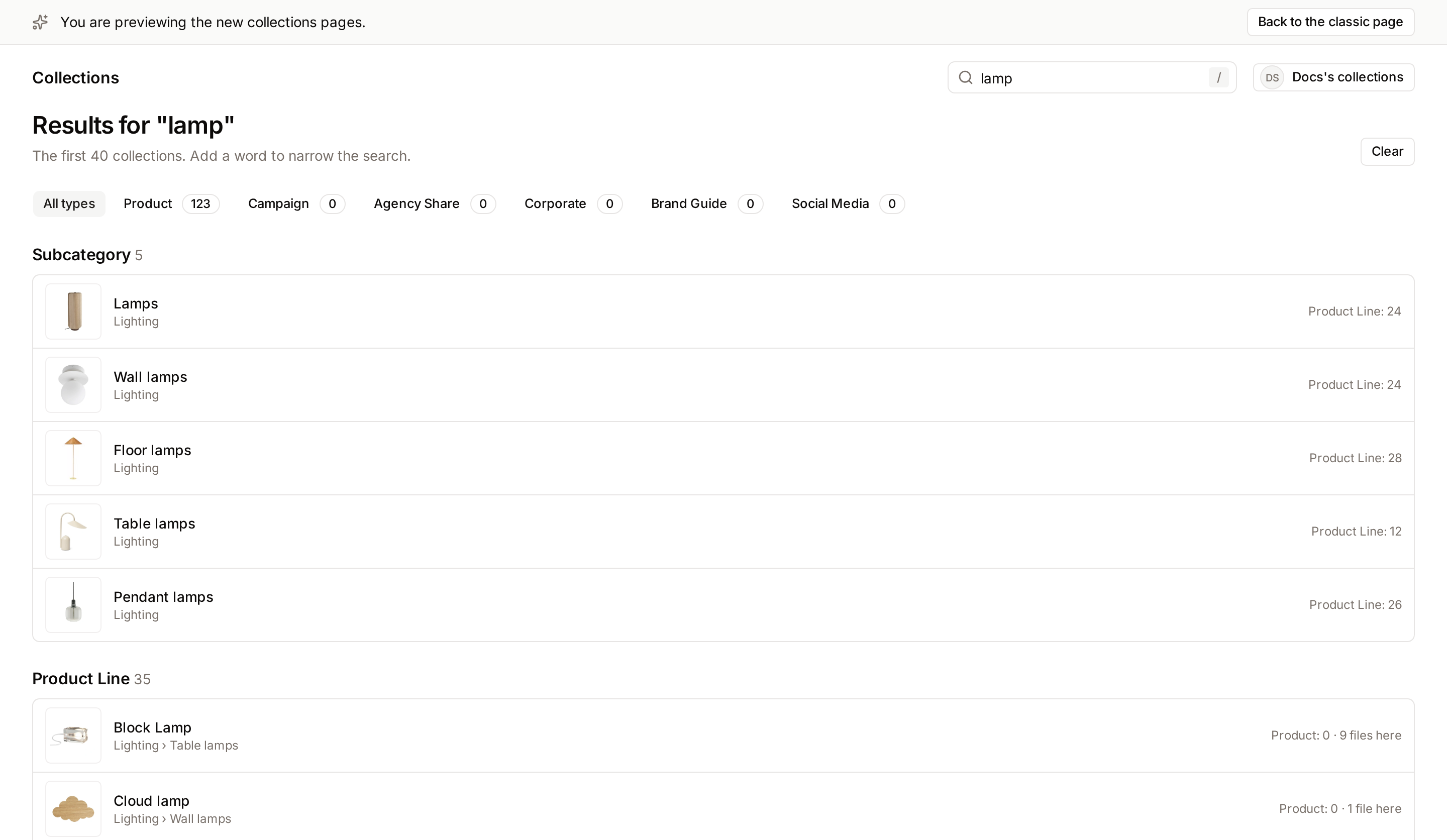Filter by Product type
The width and height of the screenshot is (1447, 840).
click(171, 204)
